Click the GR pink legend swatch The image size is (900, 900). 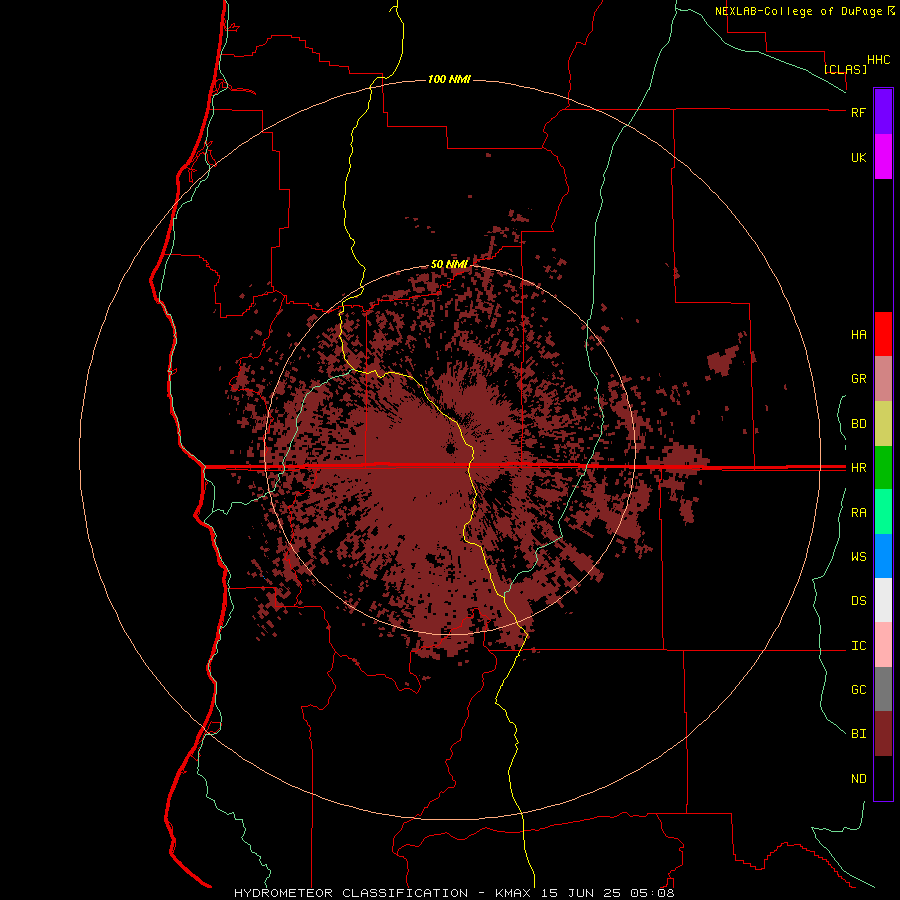[883, 379]
